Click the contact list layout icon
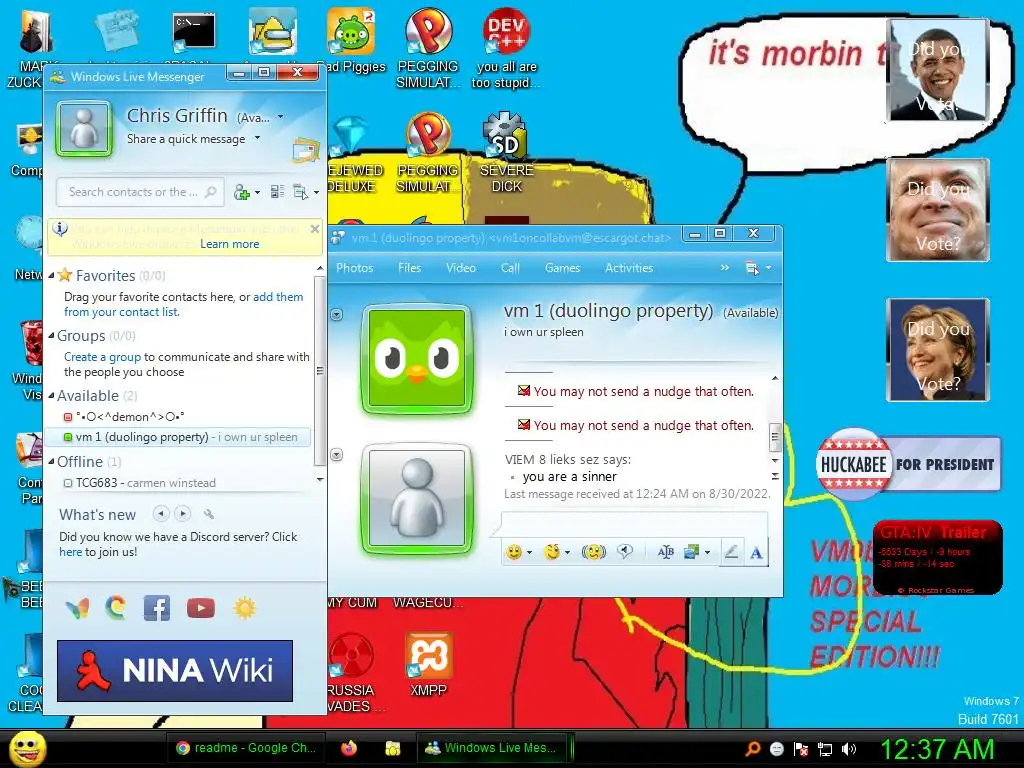This screenshot has width=1024, height=768. (x=278, y=192)
